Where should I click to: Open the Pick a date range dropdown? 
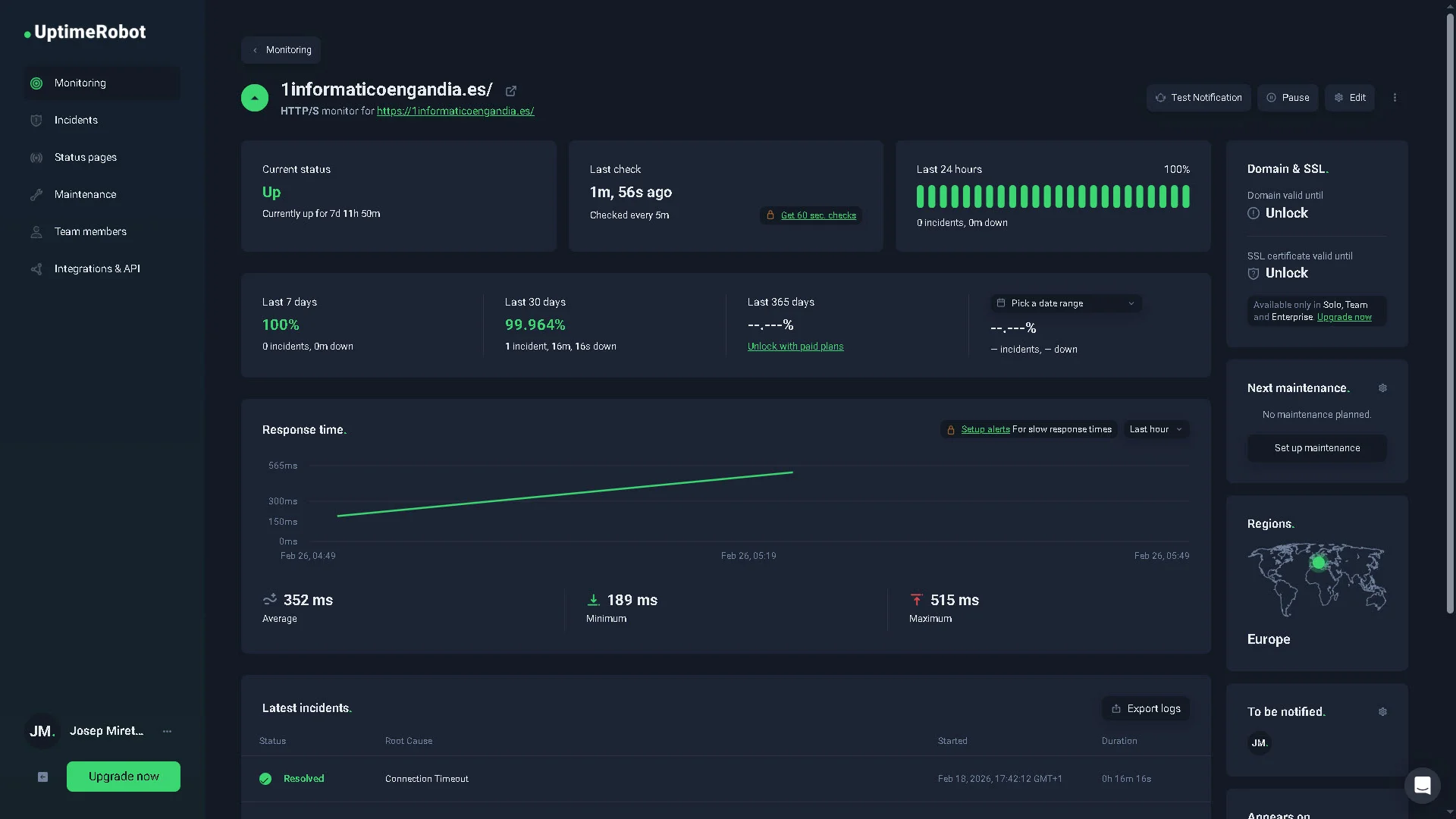(1065, 303)
